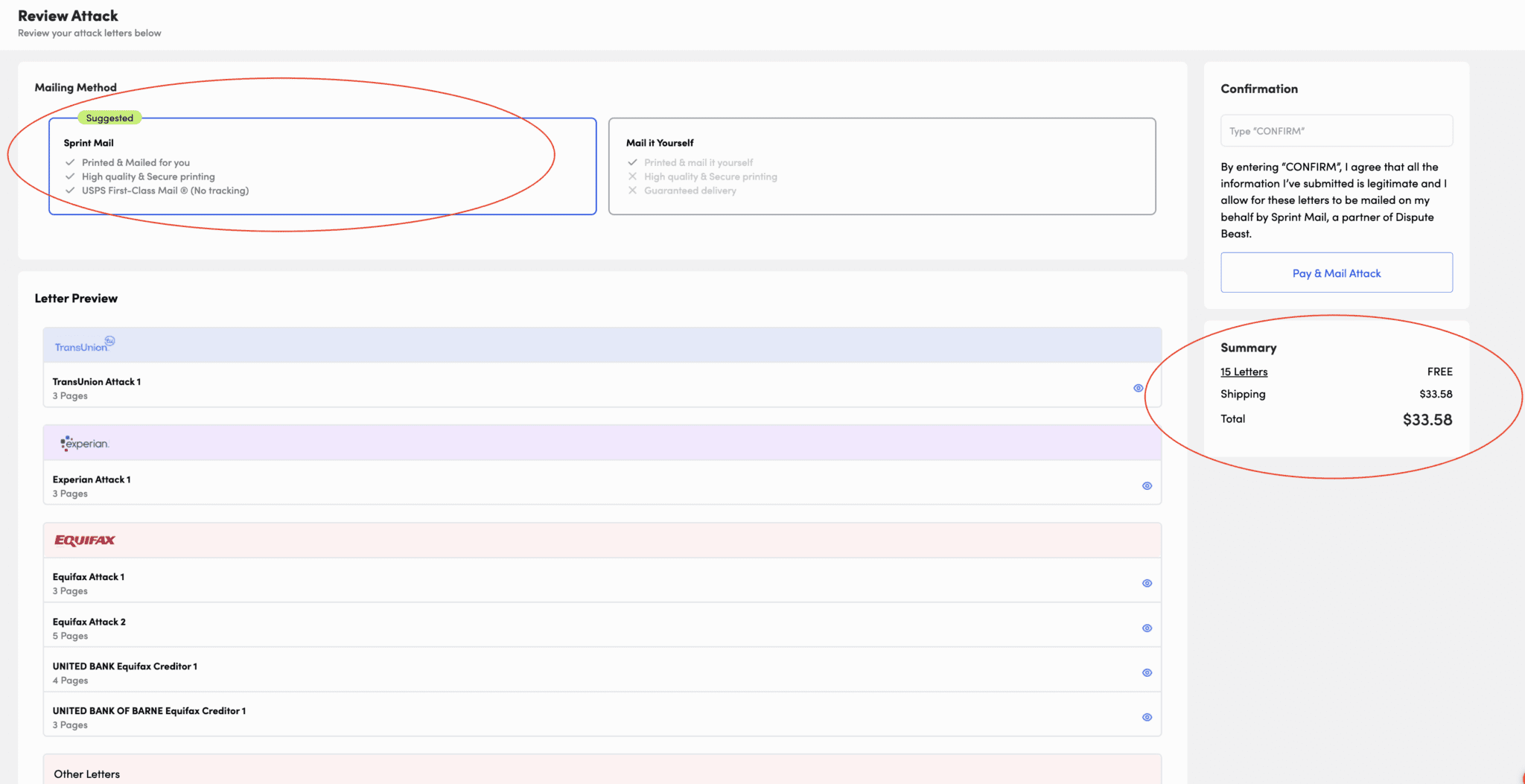Preview the Equifax Attack 1 letter

1147,583
